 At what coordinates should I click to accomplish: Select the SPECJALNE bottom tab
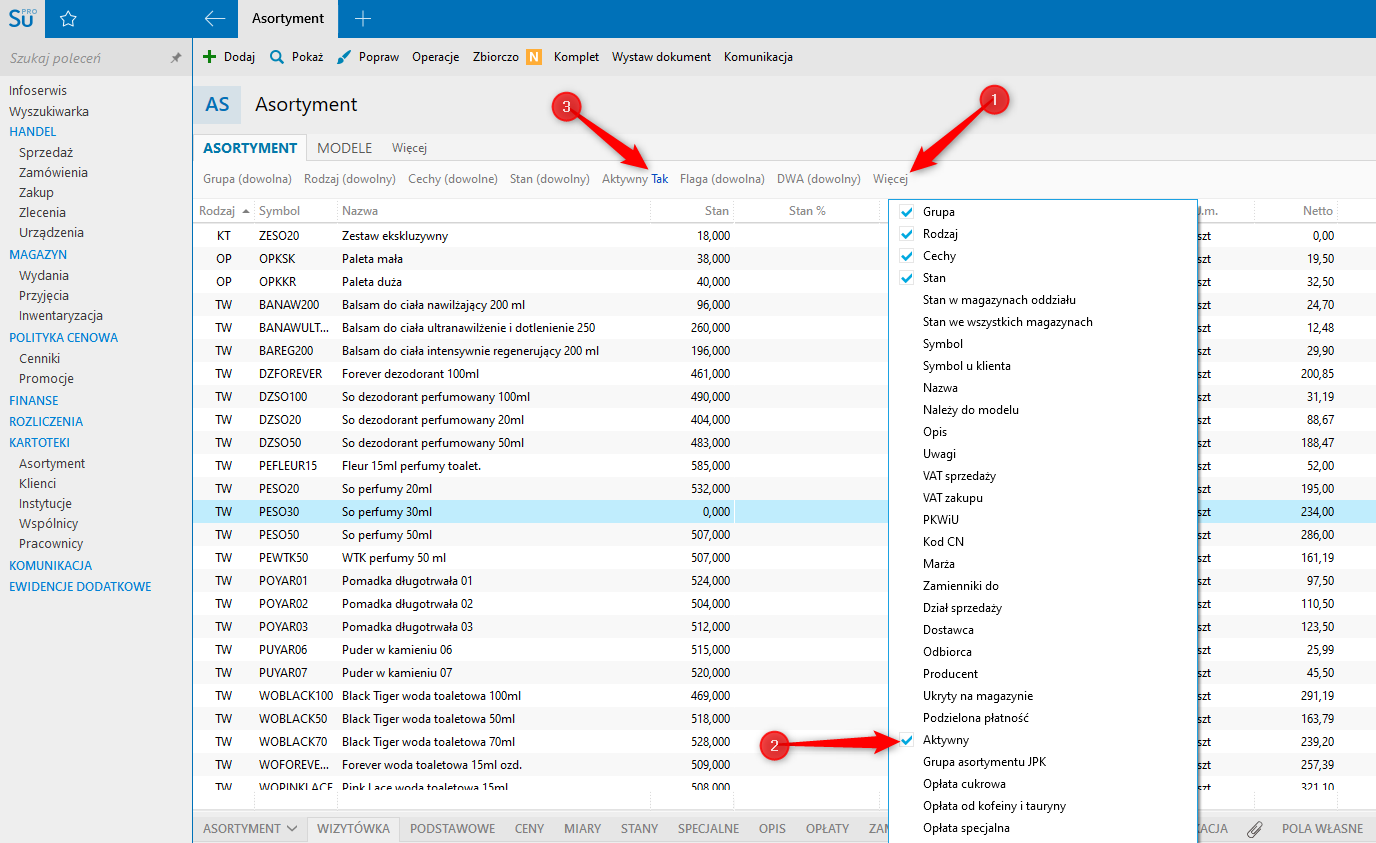tap(708, 828)
